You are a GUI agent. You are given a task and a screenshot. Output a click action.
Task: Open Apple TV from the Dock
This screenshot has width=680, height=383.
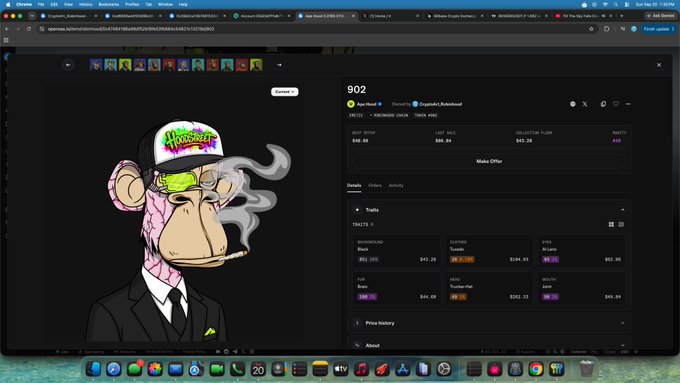point(340,369)
